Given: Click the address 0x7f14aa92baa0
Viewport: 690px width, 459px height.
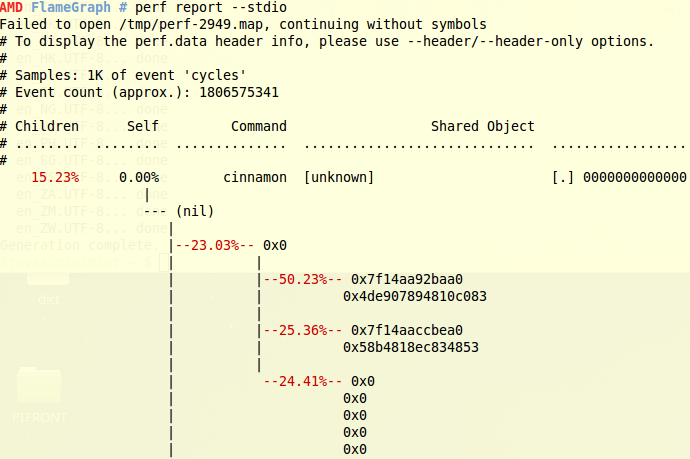Looking at the screenshot, I should click(407, 279).
